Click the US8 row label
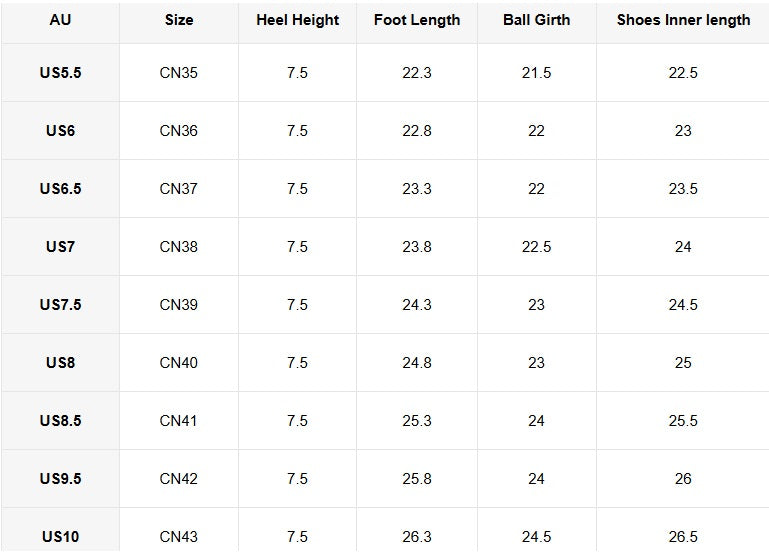This screenshot has width=769, height=553. [60, 363]
